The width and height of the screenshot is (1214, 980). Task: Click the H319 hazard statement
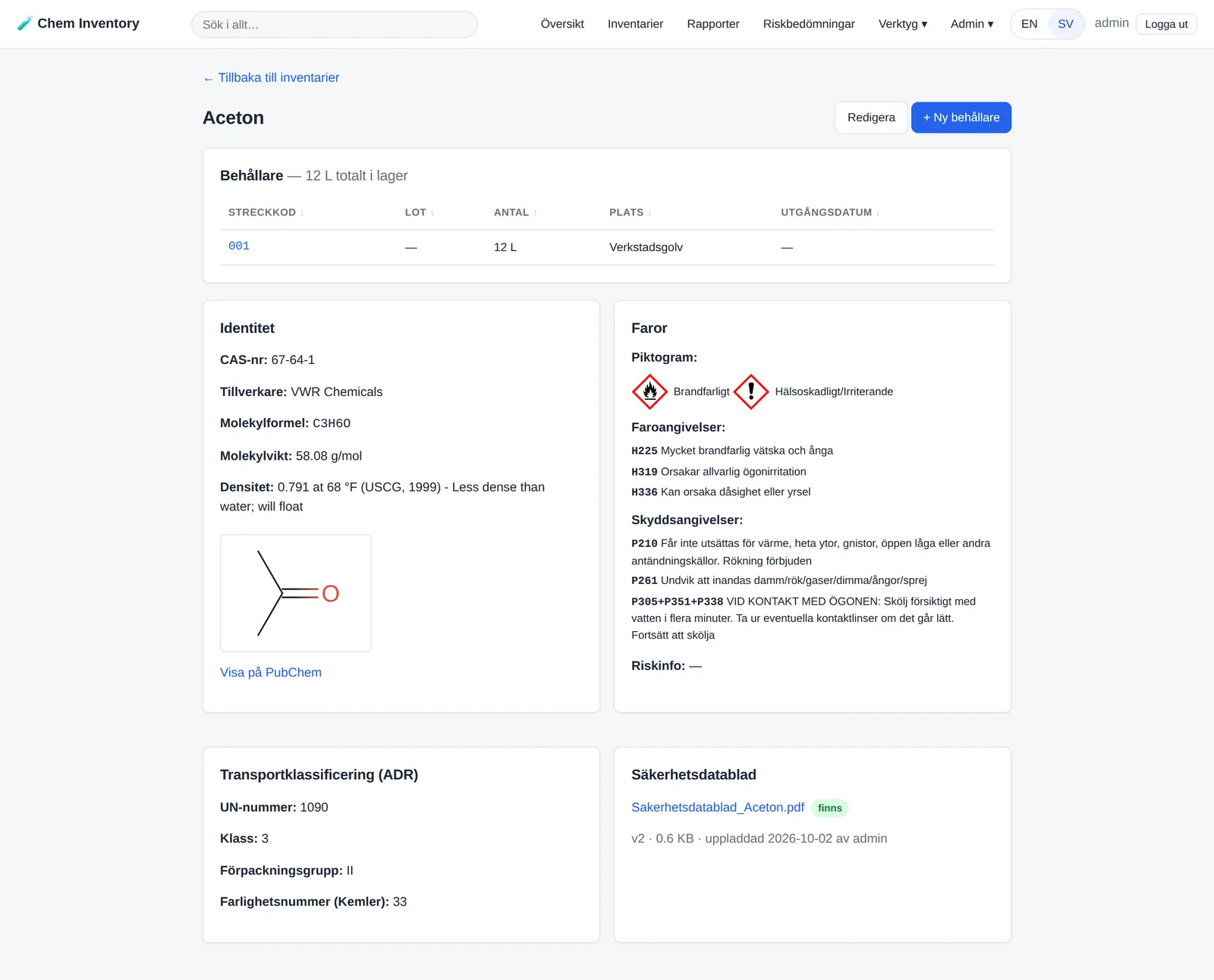point(719,471)
